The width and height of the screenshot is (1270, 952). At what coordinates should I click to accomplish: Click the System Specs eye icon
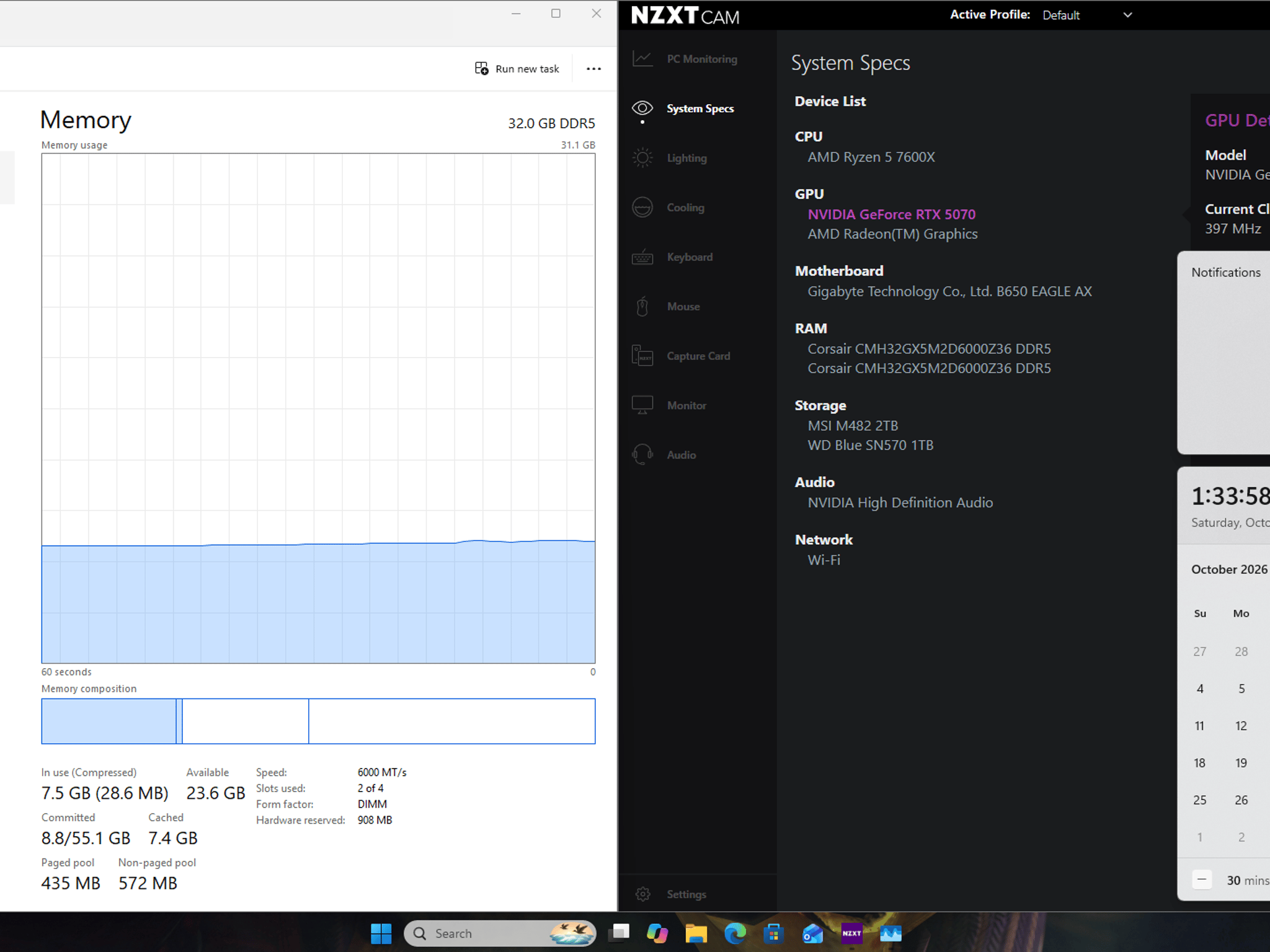pos(642,108)
